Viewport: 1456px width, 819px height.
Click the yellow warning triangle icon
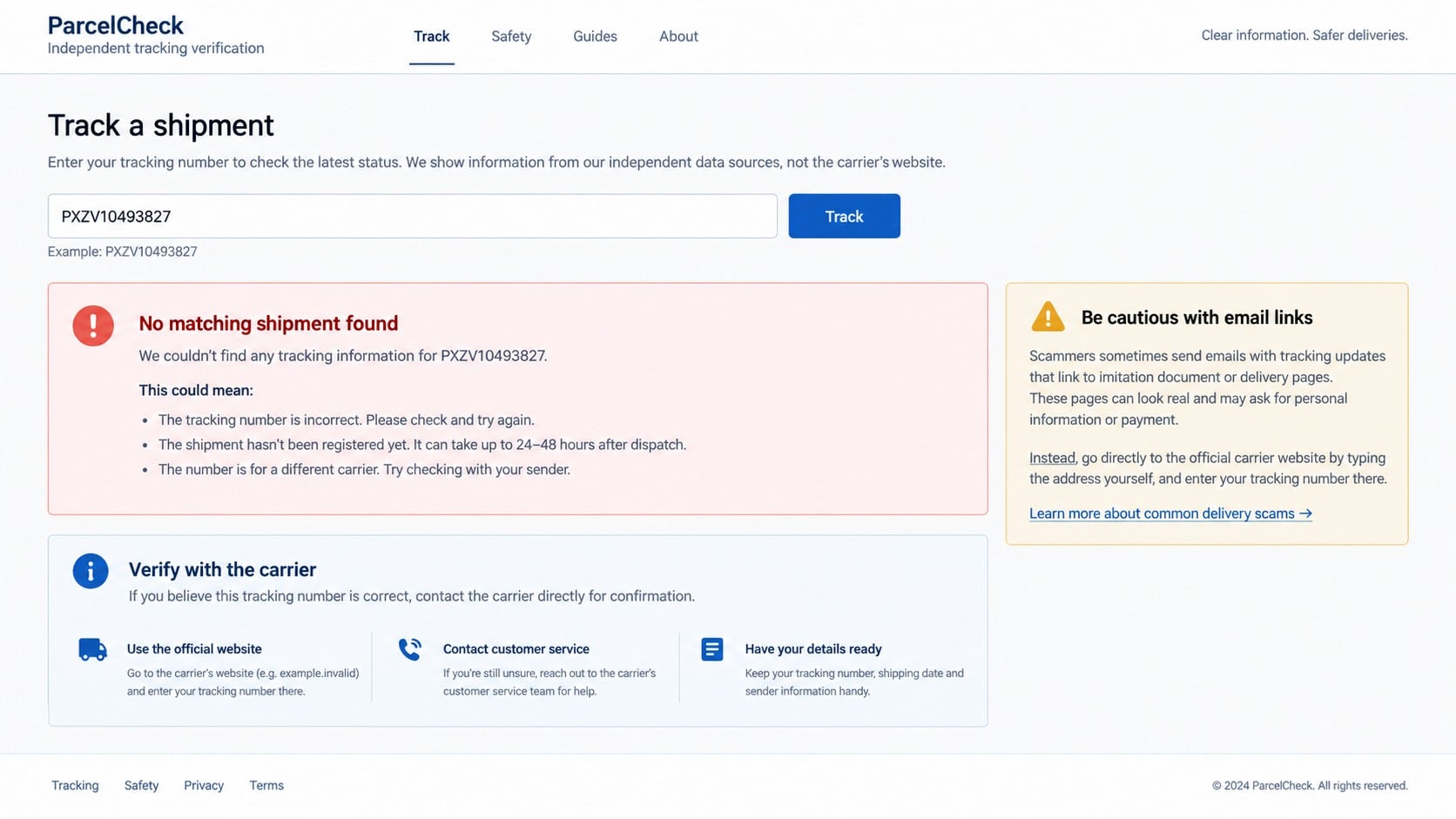[x=1048, y=317]
